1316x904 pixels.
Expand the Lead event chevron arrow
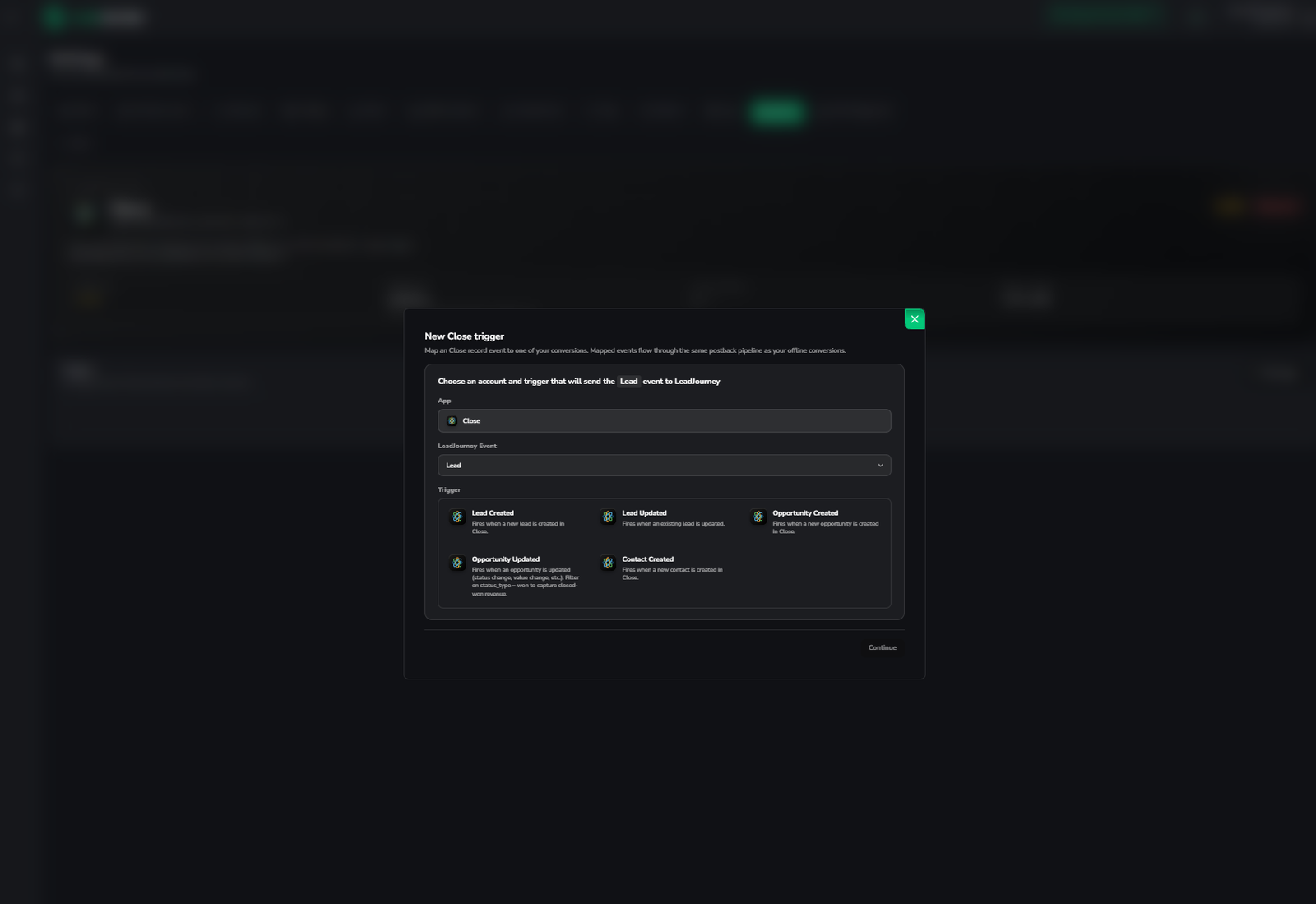pos(880,466)
